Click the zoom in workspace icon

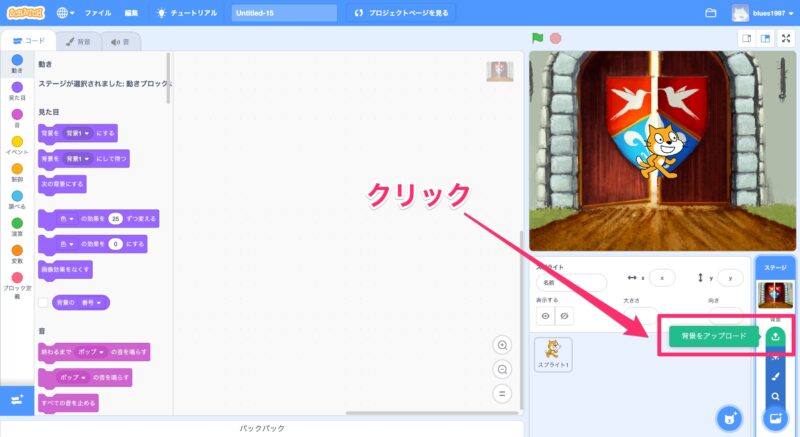502,345
